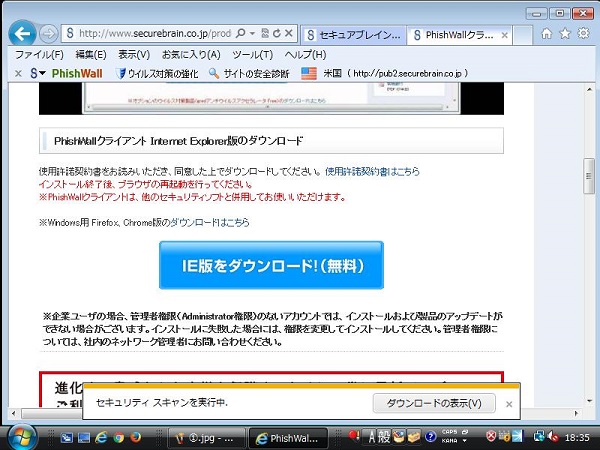Expand the PhishWall toolbar S dropdown
Viewport: 600px width, 450px height.
click(x=38, y=73)
